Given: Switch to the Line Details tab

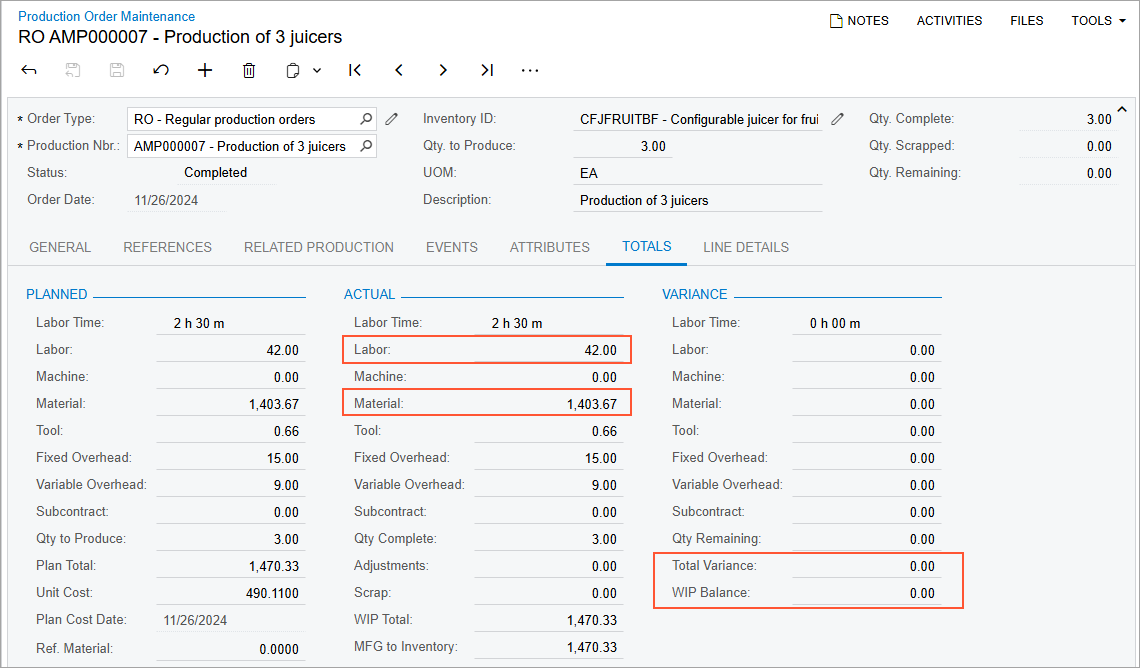Looking at the screenshot, I should [746, 247].
